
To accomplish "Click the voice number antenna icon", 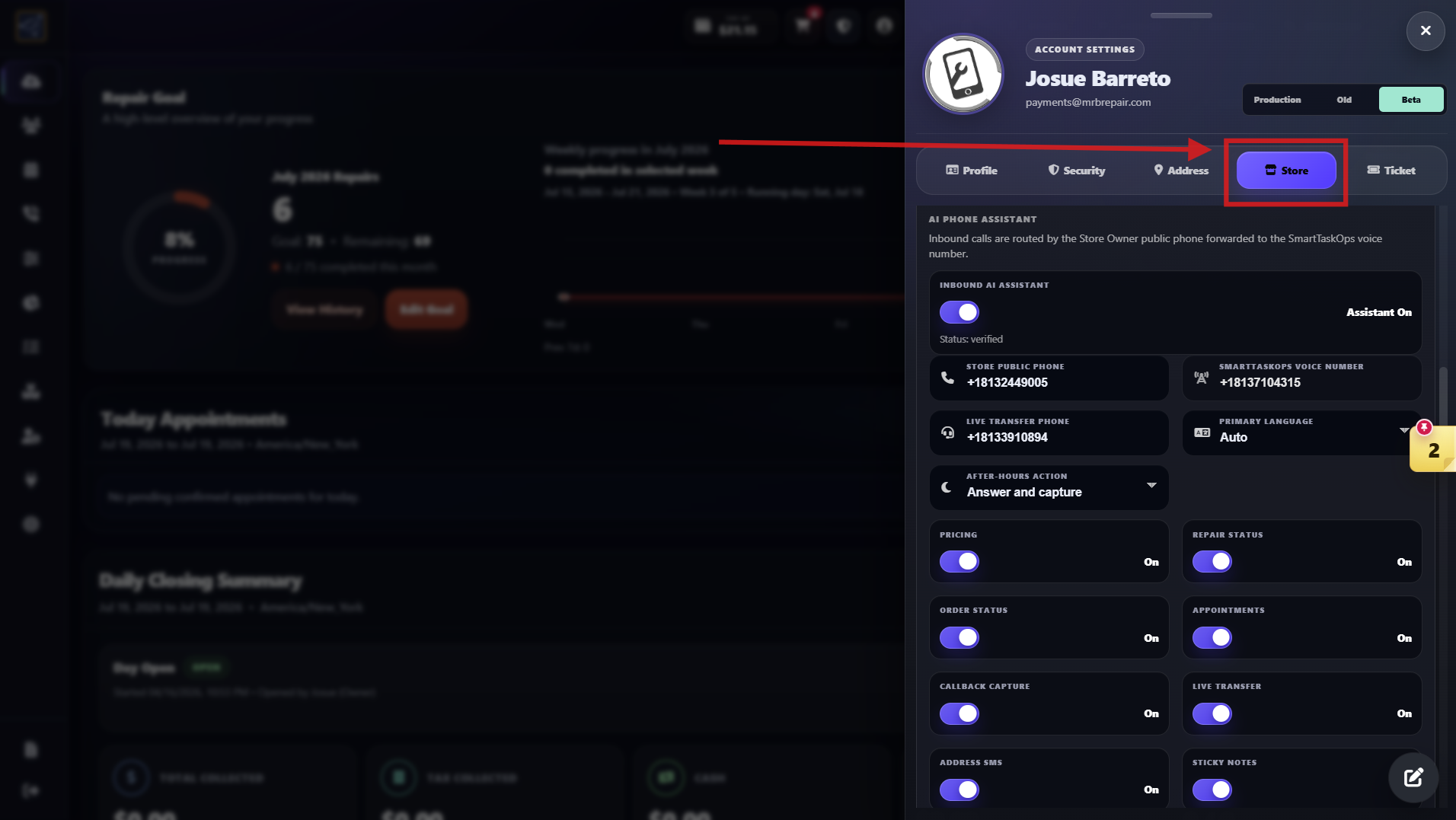I will (x=1201, y=378).
